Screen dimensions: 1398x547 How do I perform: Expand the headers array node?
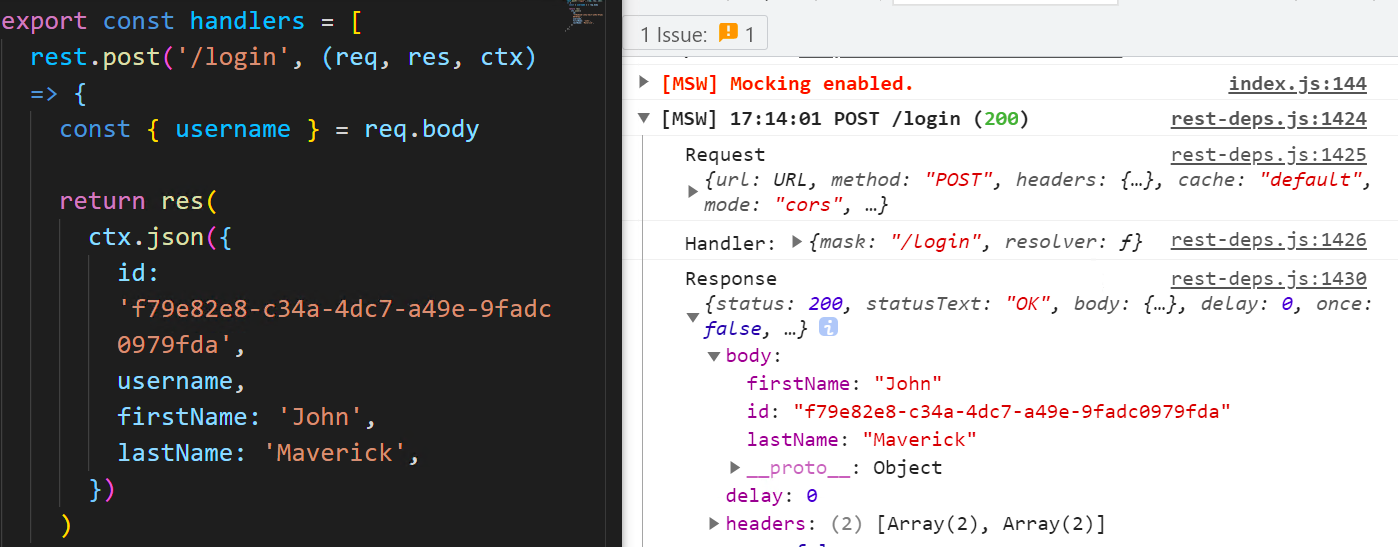(x=713, y=523)
